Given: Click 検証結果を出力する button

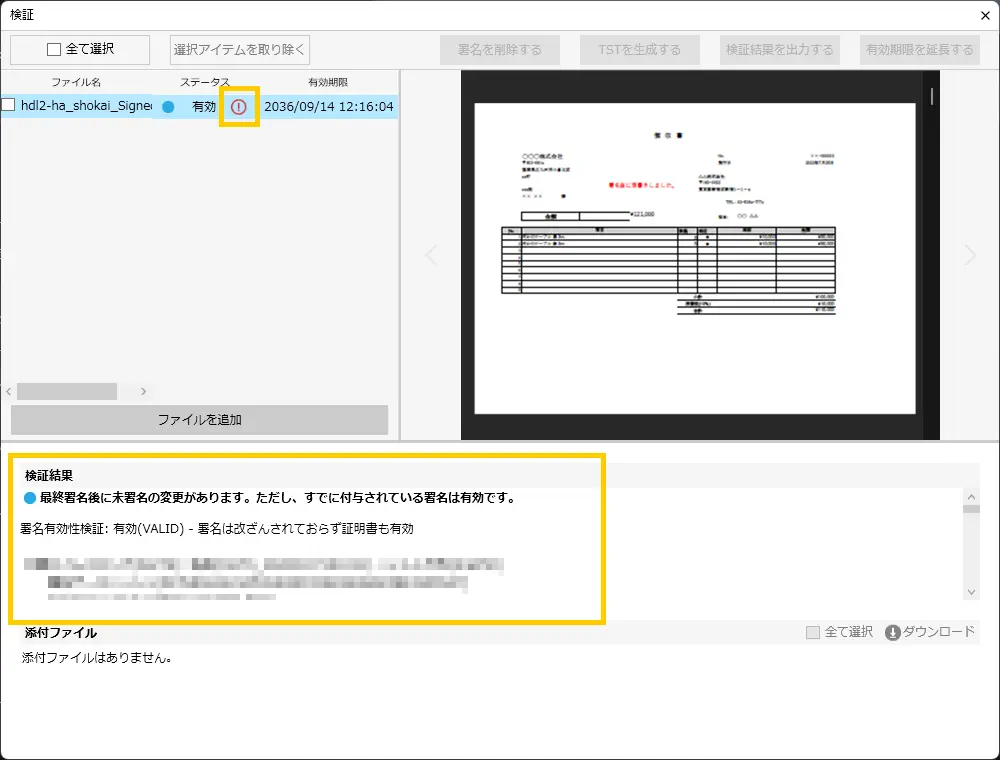Looking at the screenshot, I should [779, 50].
